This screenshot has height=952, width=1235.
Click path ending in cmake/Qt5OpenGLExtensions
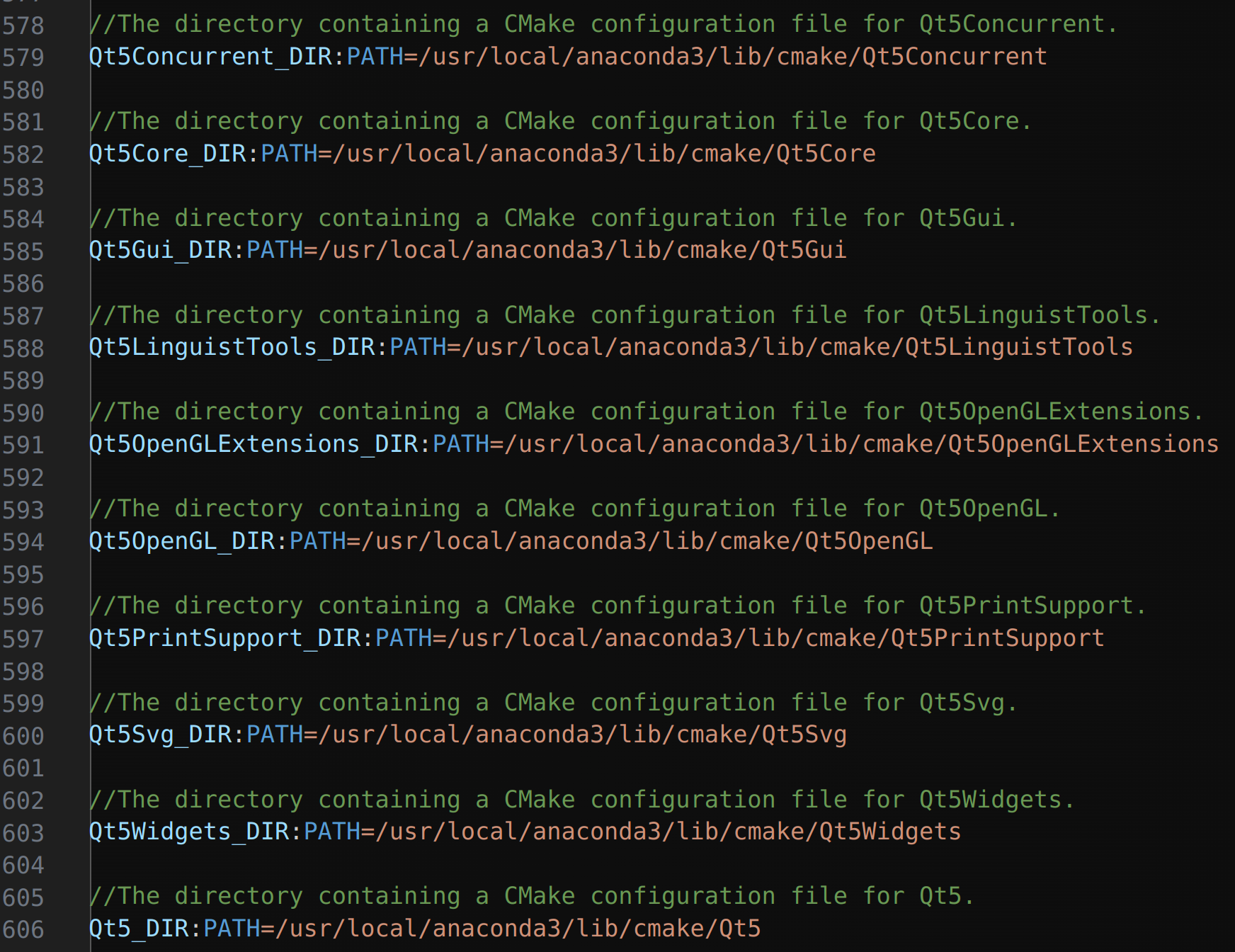pos(862,444)
